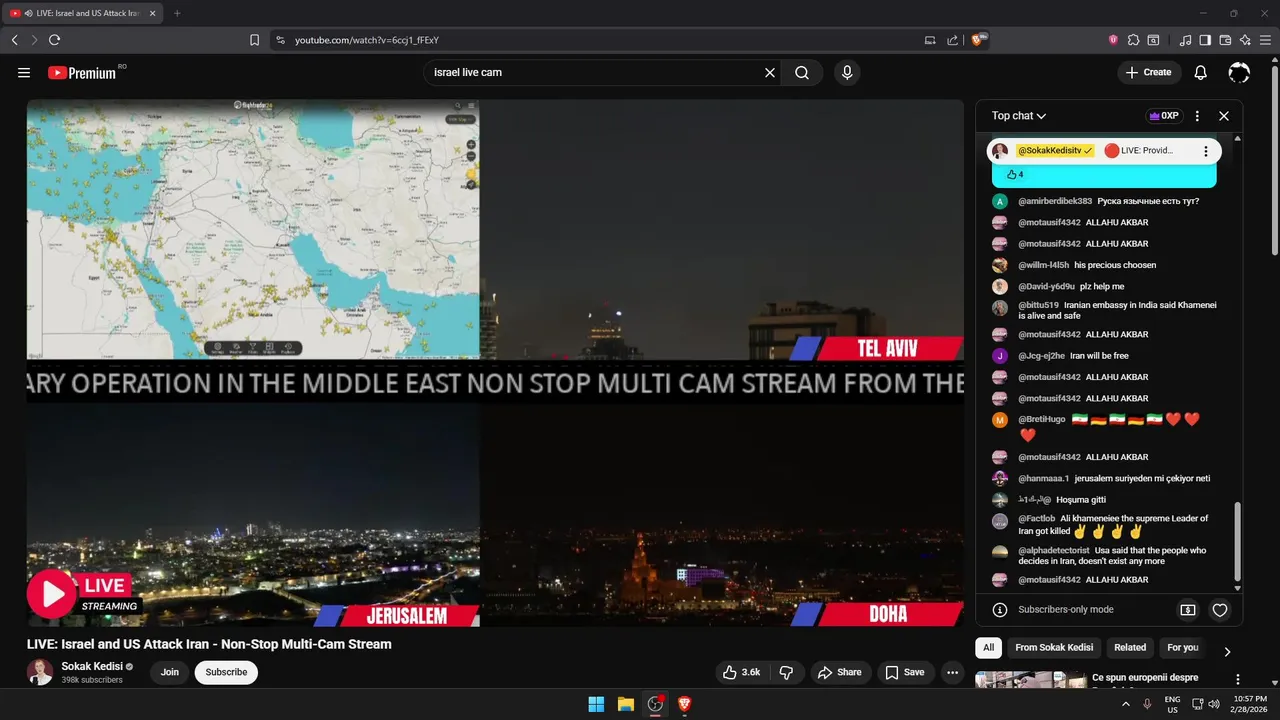This screenshot has width=1280, height=720.
Task: Share the live video
Action: tap(839, 673)
